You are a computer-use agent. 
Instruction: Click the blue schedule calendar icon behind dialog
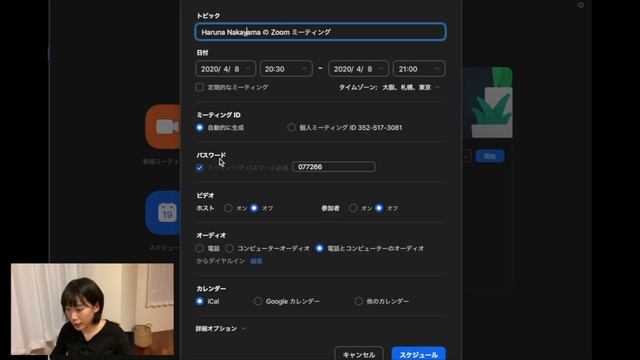(163, 213)
